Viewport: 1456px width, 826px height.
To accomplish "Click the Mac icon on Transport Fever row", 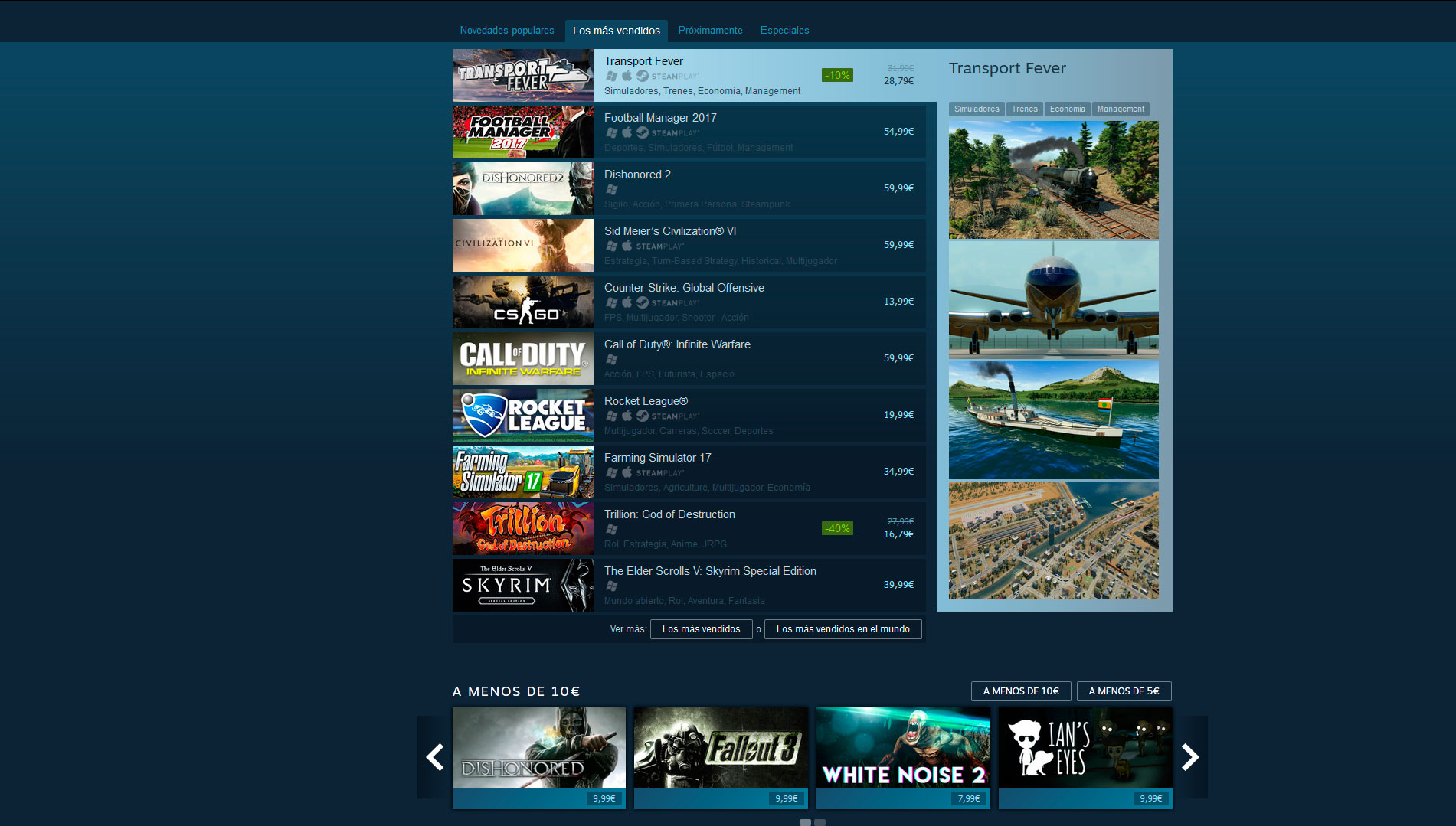I will click(x=627, y=76).
